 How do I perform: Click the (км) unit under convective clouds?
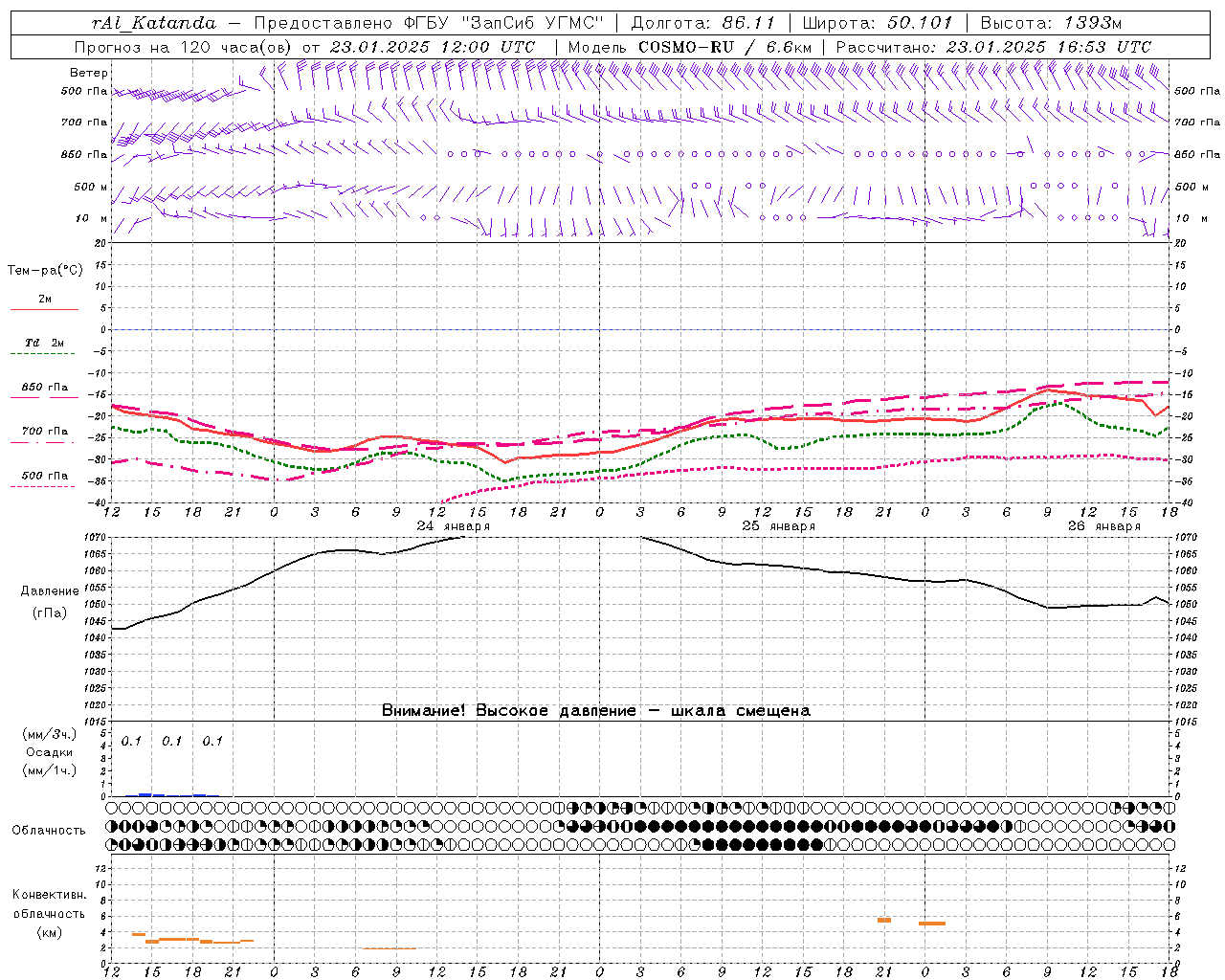49,932
